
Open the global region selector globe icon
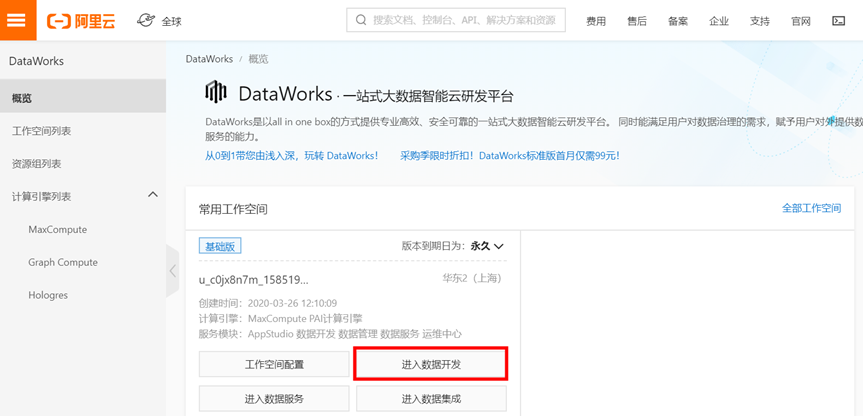(146, 21)
